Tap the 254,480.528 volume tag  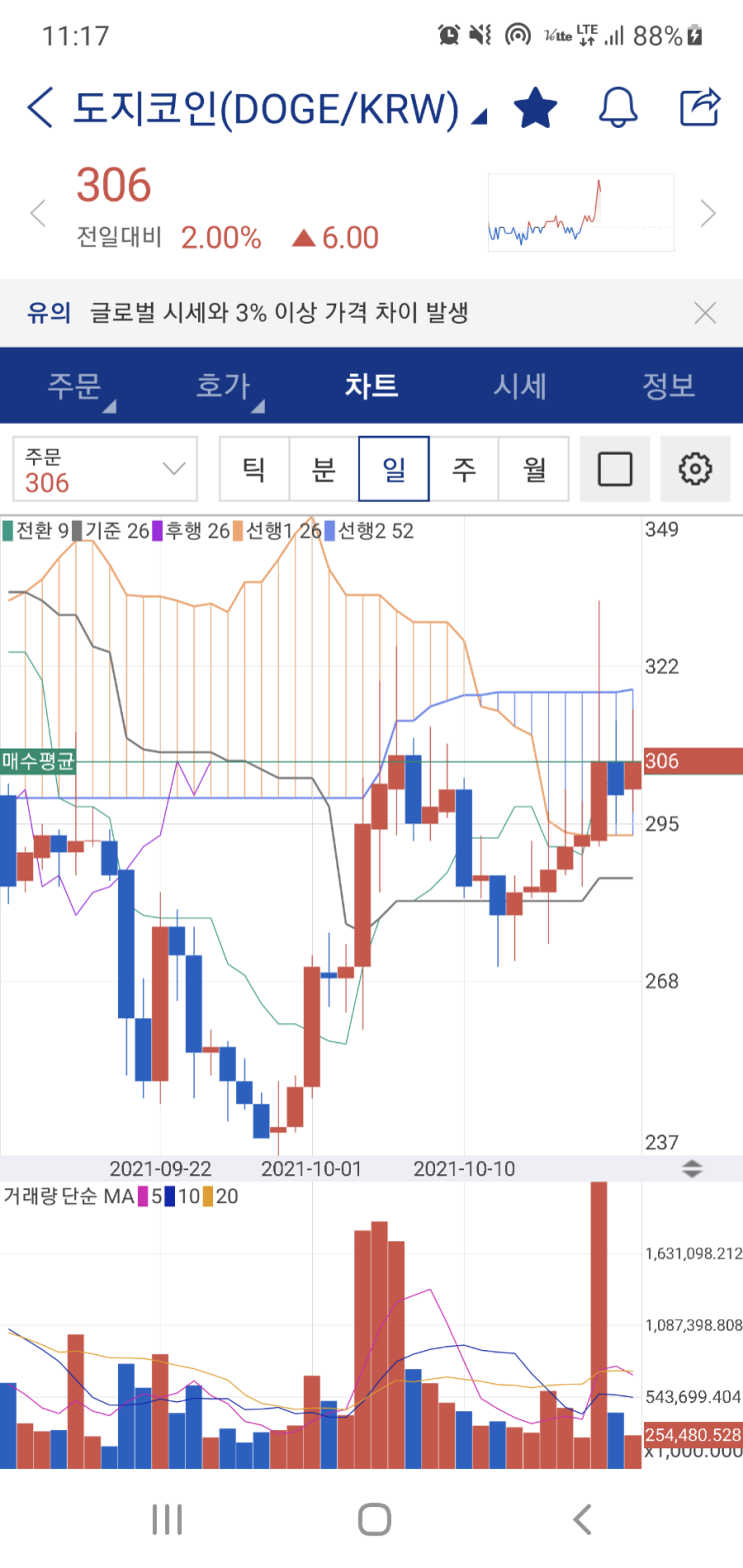coord(692,1435)
